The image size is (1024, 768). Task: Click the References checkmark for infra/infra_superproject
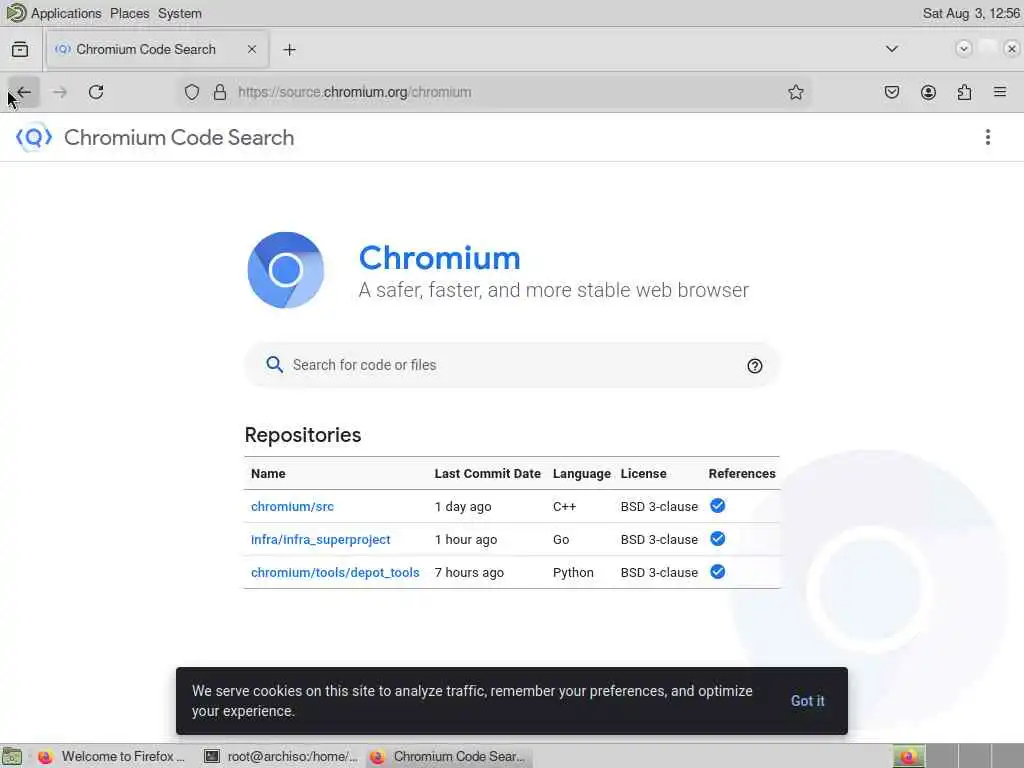coord(718,539)
